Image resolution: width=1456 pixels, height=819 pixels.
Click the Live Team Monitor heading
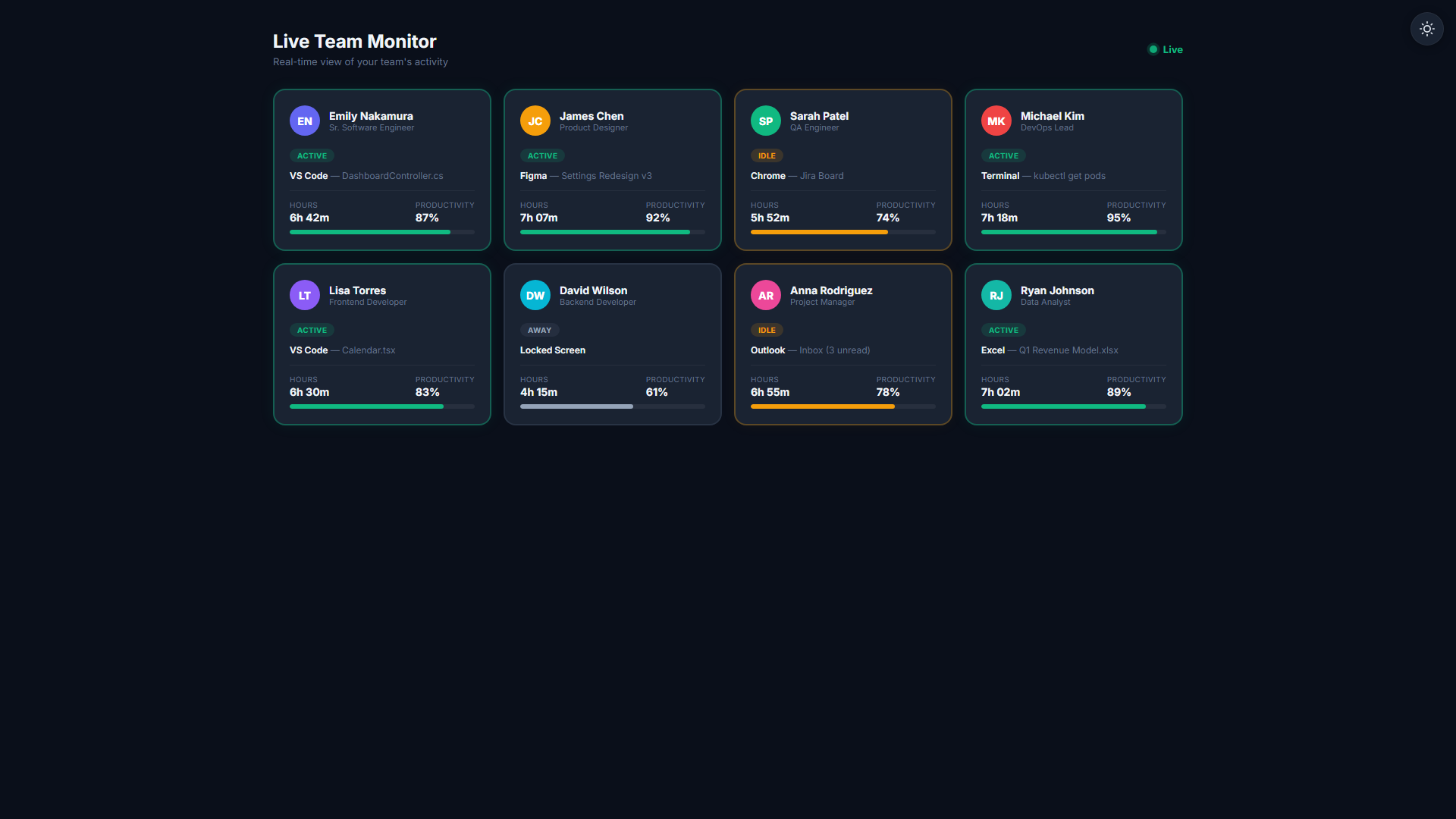(354, 41)
